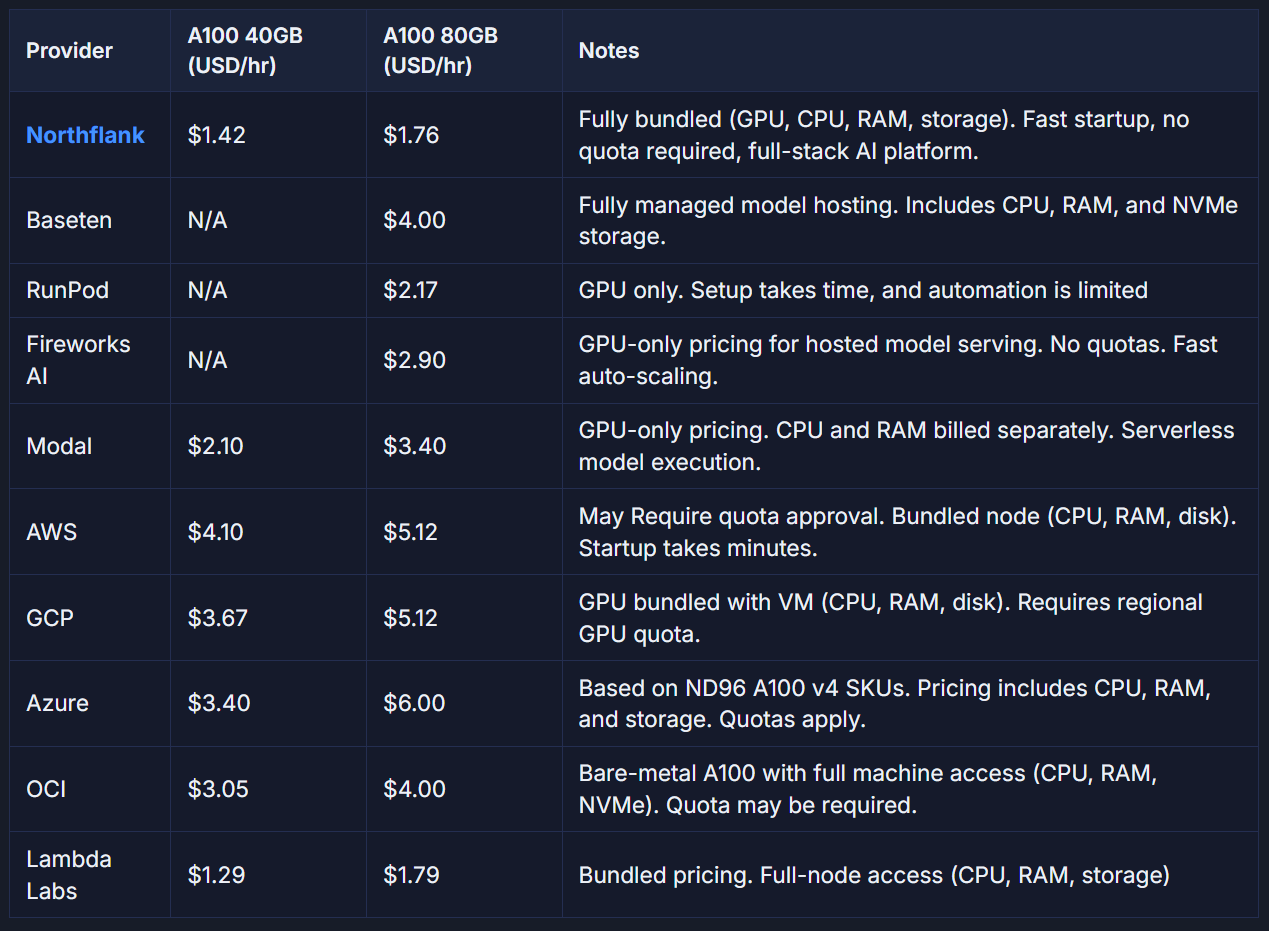
Task: Select Lambda Labs' $1.29 price
Action: (x=216, y=875)
